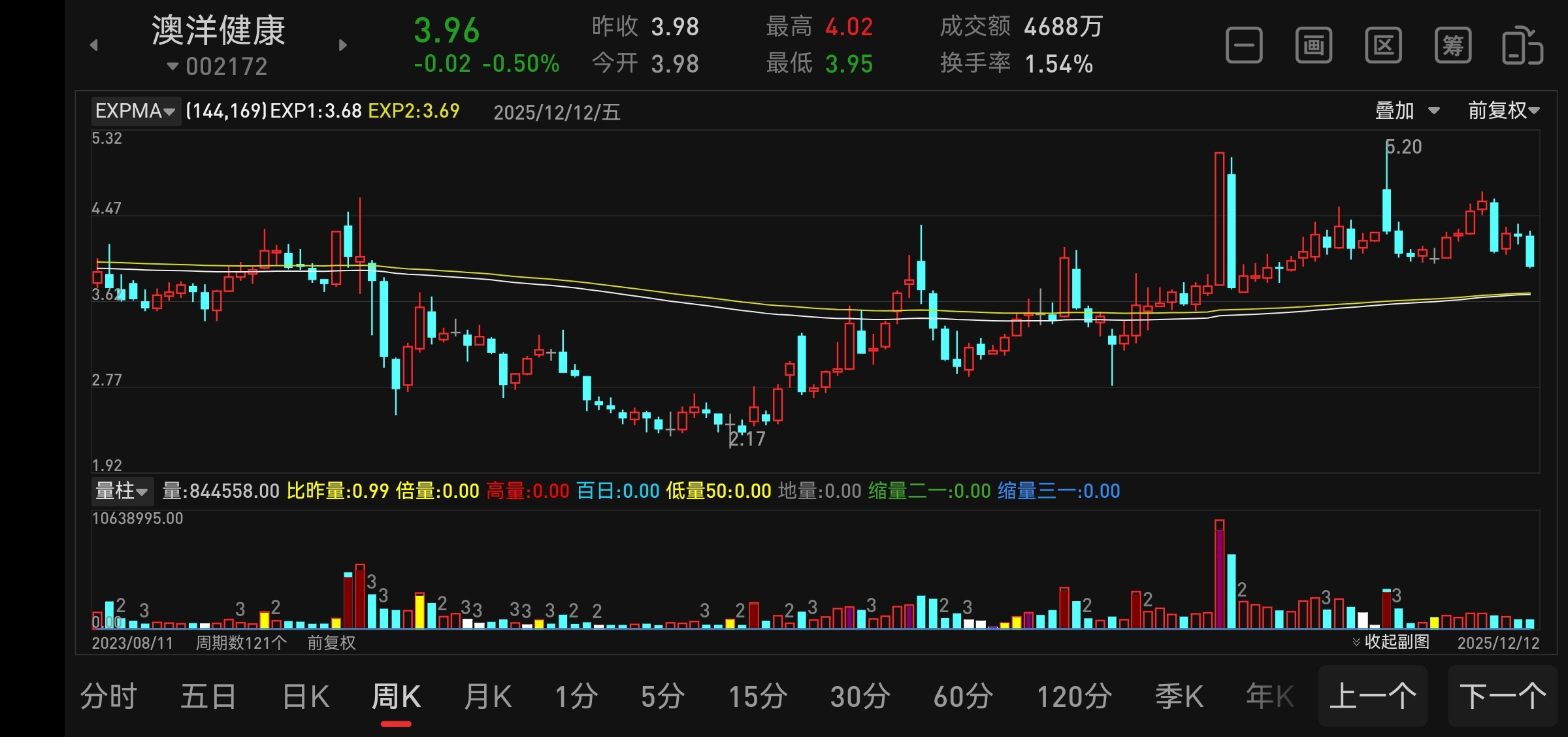Screen dimensions: 1568x737
Task: Go to previous stock with left arrow
Action: tap(94, 45)
